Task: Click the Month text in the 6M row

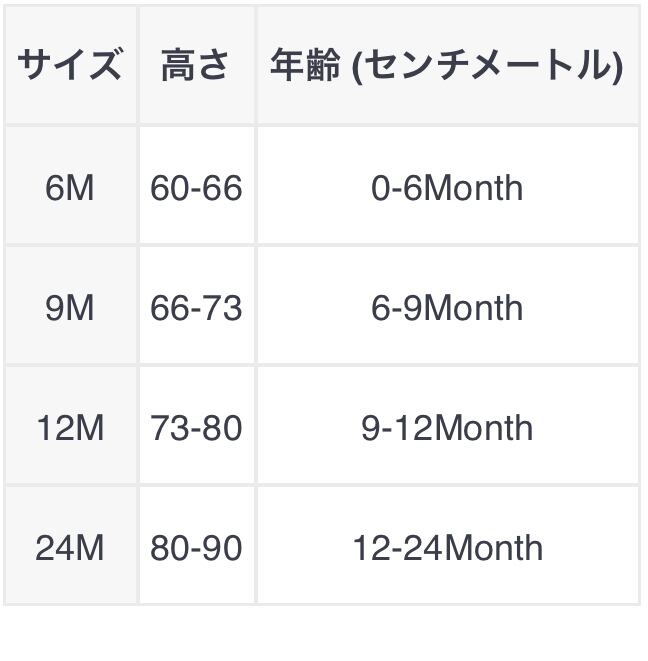Action: pos(474,187)
